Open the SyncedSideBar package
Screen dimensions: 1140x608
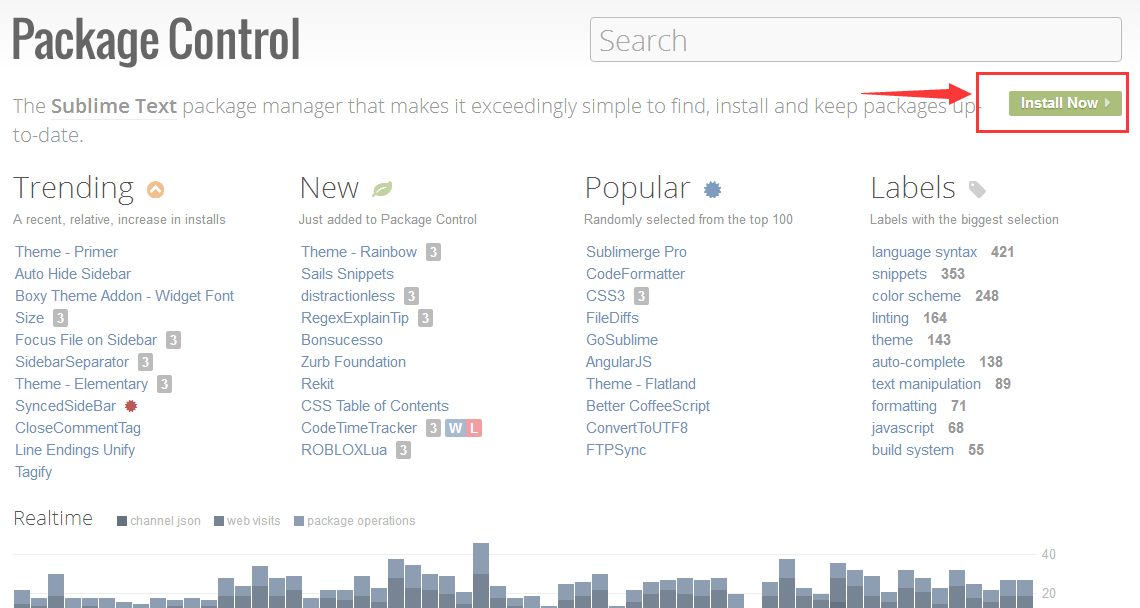tap(65, 406)
